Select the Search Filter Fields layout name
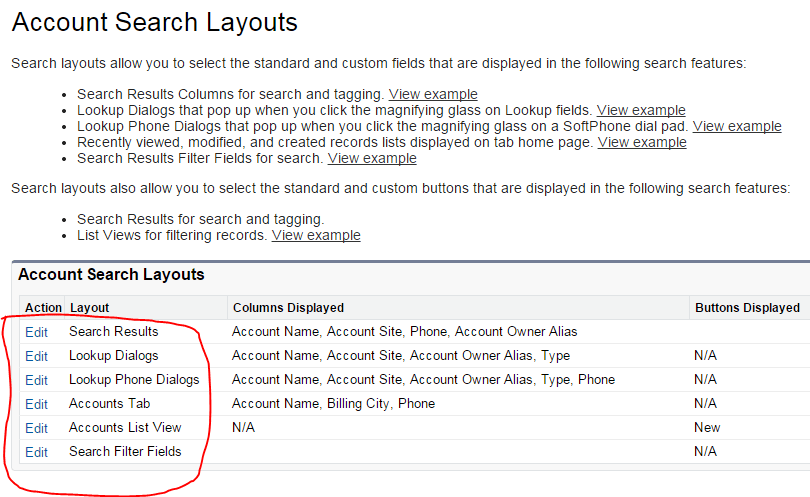The height and width of the screenshot is (497, 810). point(125,452)
